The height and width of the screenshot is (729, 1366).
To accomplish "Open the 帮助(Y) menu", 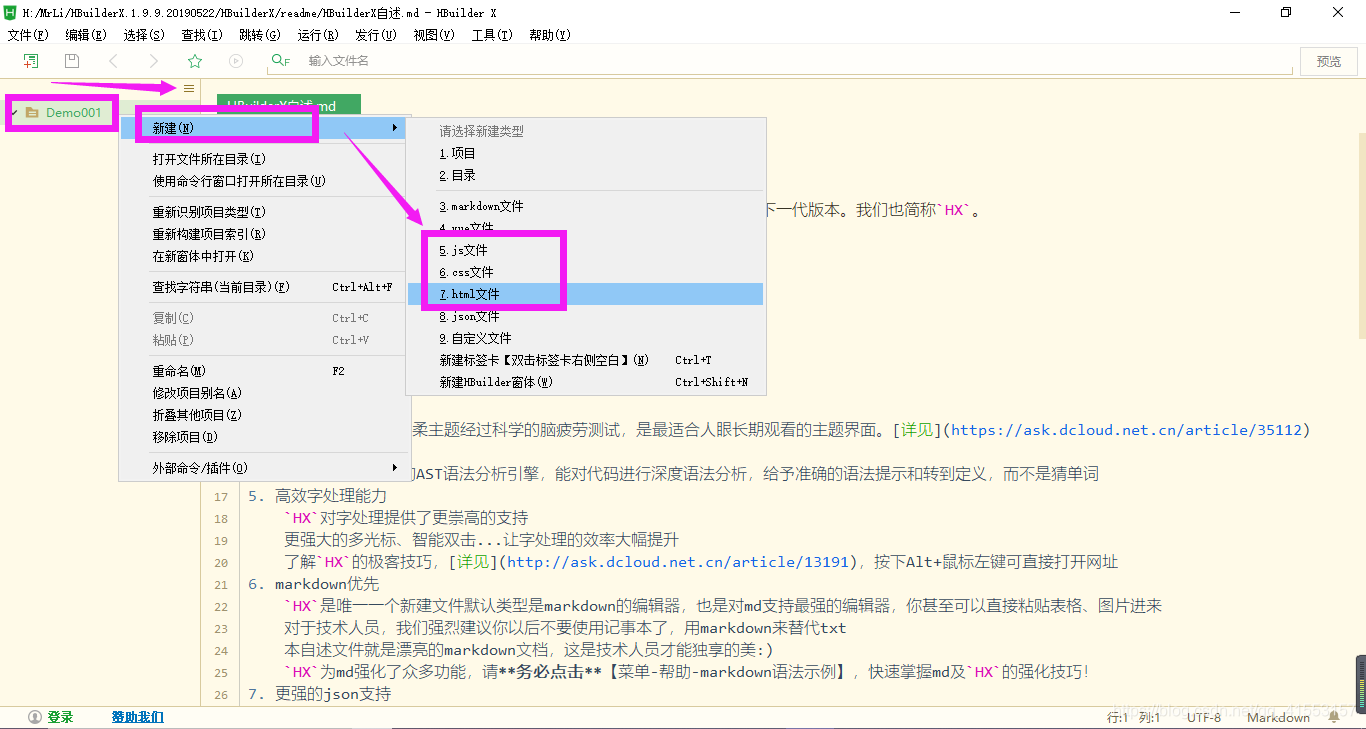I will coord(550,35).
